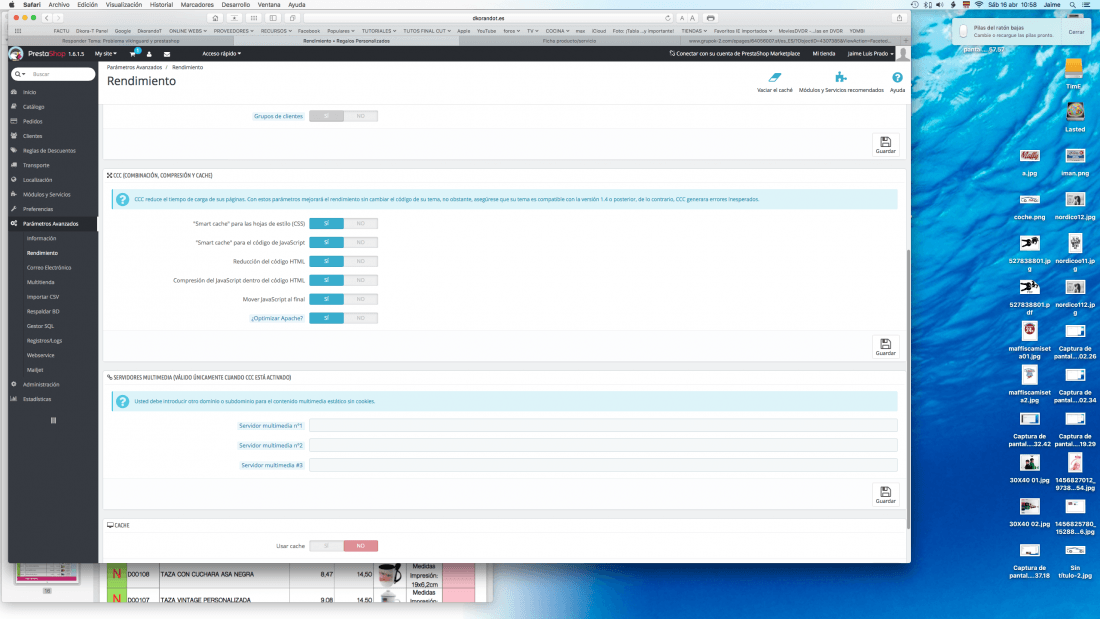Expand TUTORIALES bookmarks folder
The image size is (1100, 619).
pyautogui.click(x=379, y=31)
